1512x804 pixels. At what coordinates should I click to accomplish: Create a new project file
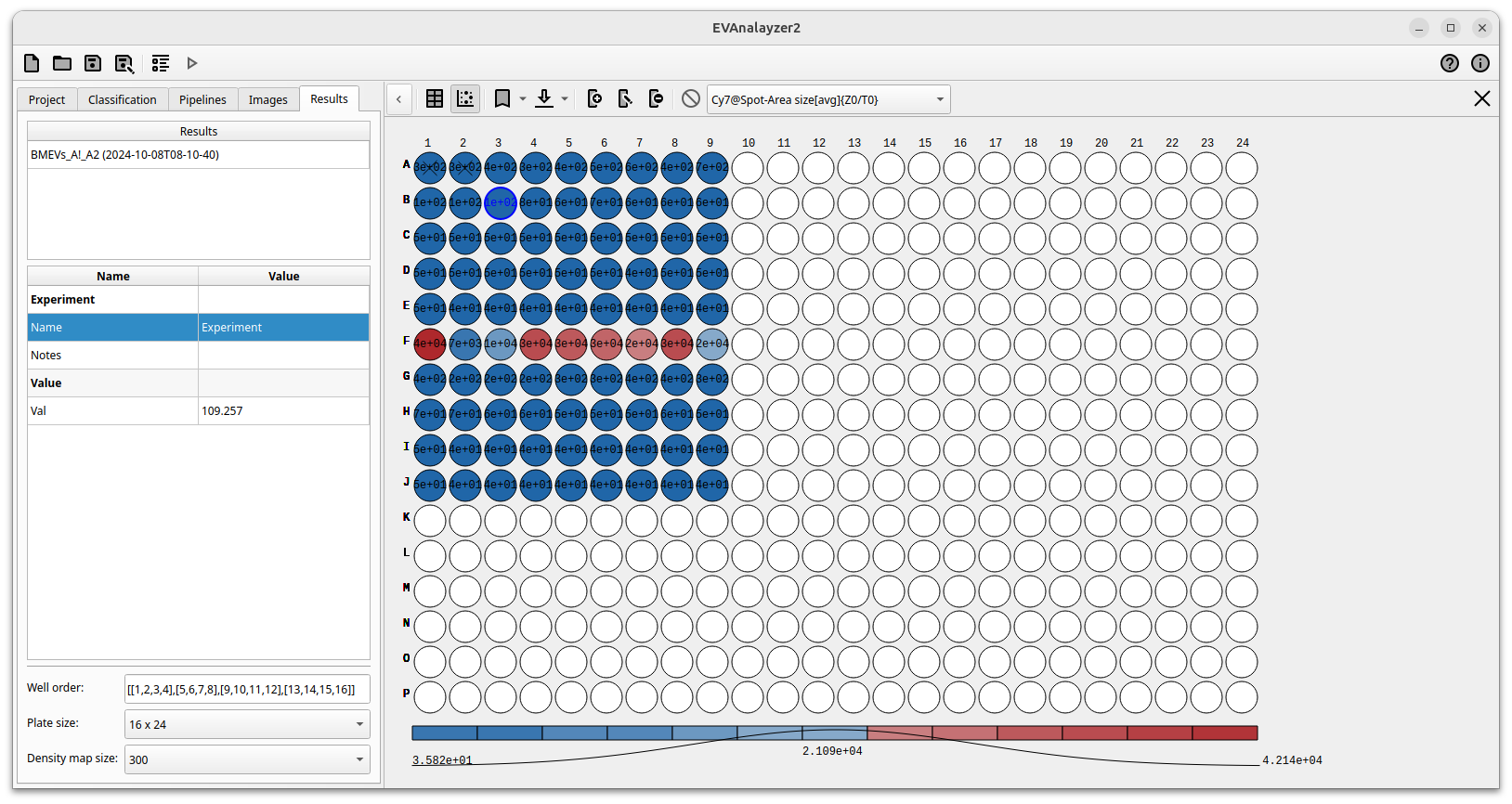click(x=32, y=63)
